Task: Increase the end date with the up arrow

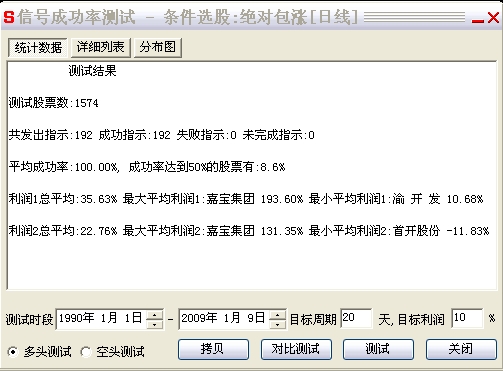Action: pyautogui.click(x=277, y=315)
